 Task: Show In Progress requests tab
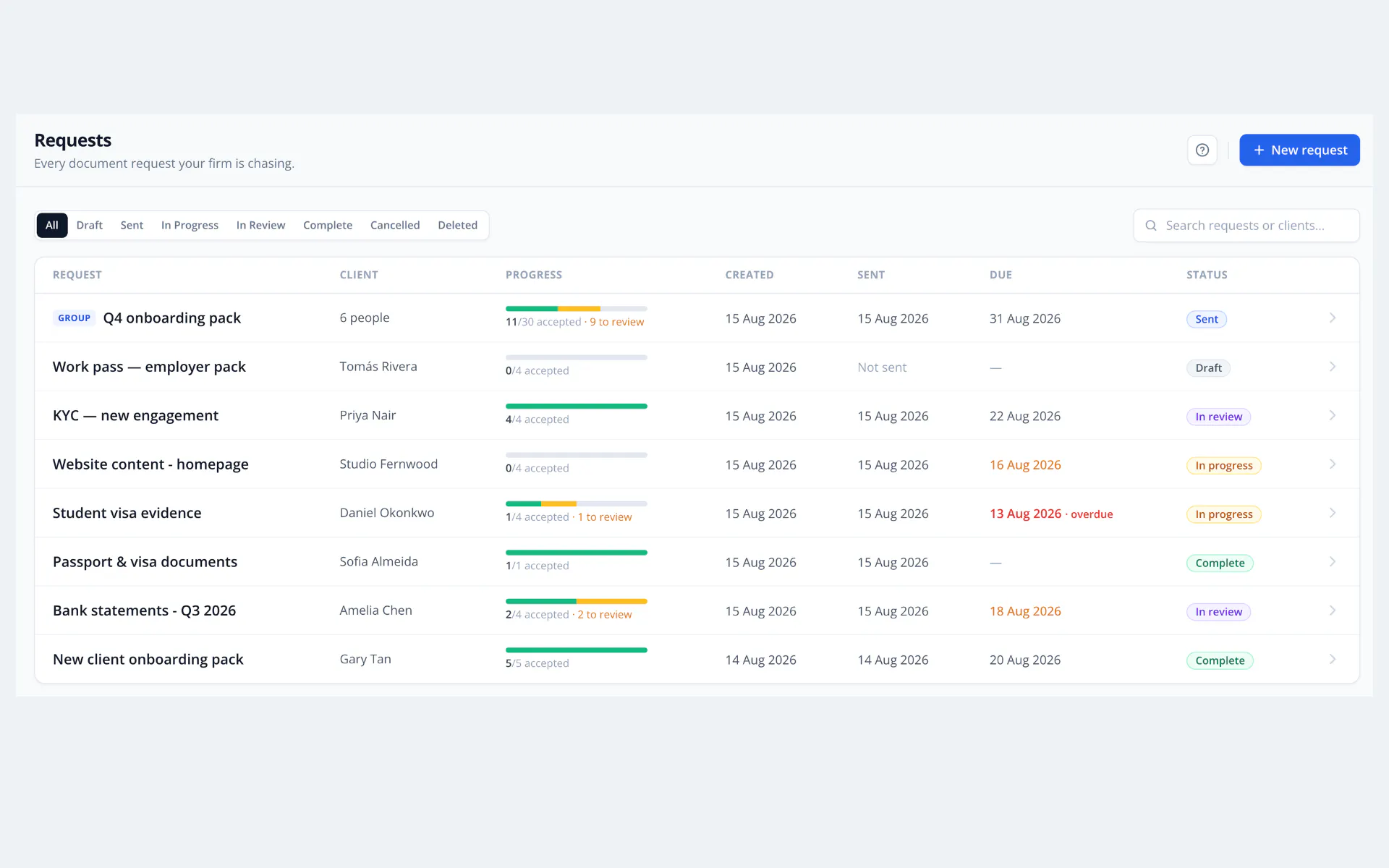(x=190, y=225)
